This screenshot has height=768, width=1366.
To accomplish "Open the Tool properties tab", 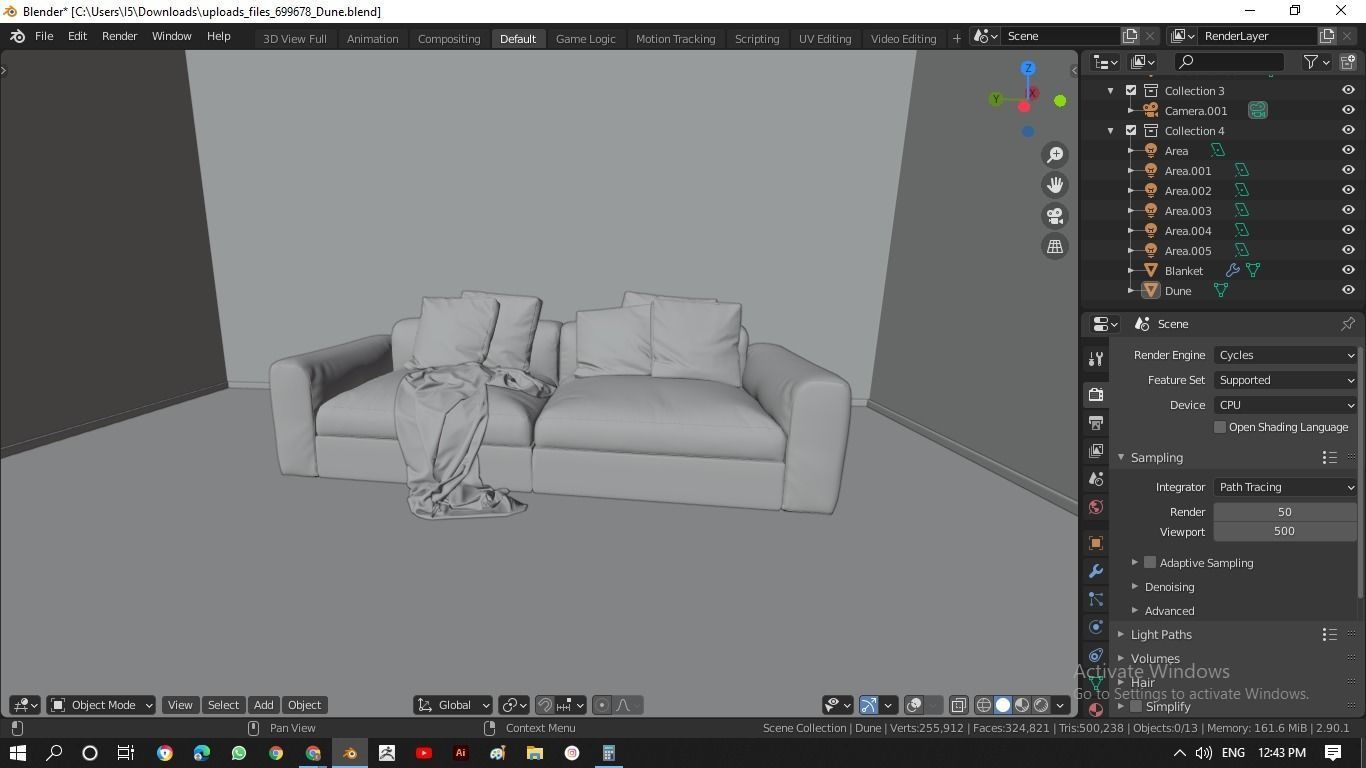I will pyautogui.click(x=1096, y=360).
